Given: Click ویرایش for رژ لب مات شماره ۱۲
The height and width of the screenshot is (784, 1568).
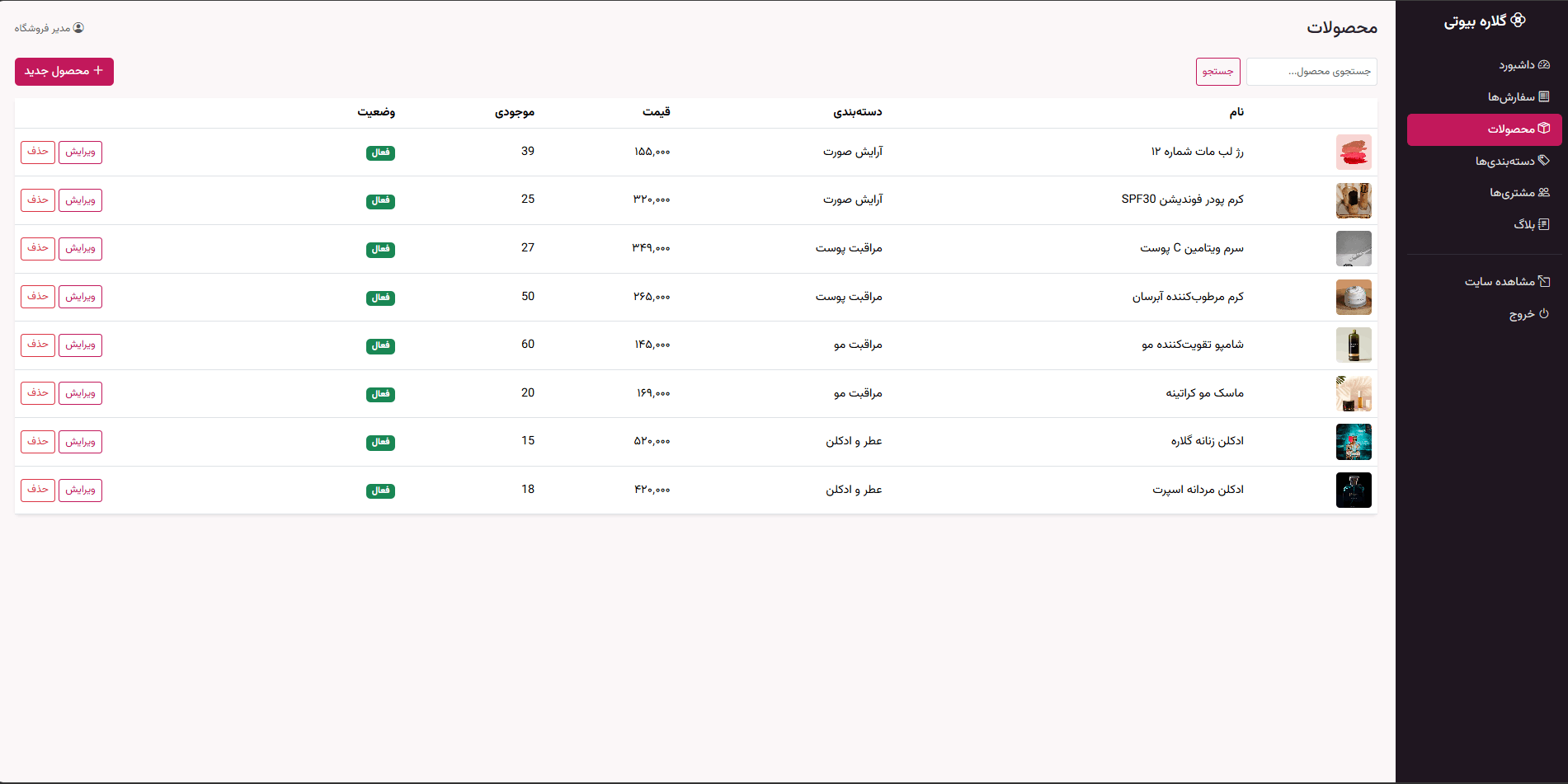Looking at the screenshot, I should click(x=81, y=153).
